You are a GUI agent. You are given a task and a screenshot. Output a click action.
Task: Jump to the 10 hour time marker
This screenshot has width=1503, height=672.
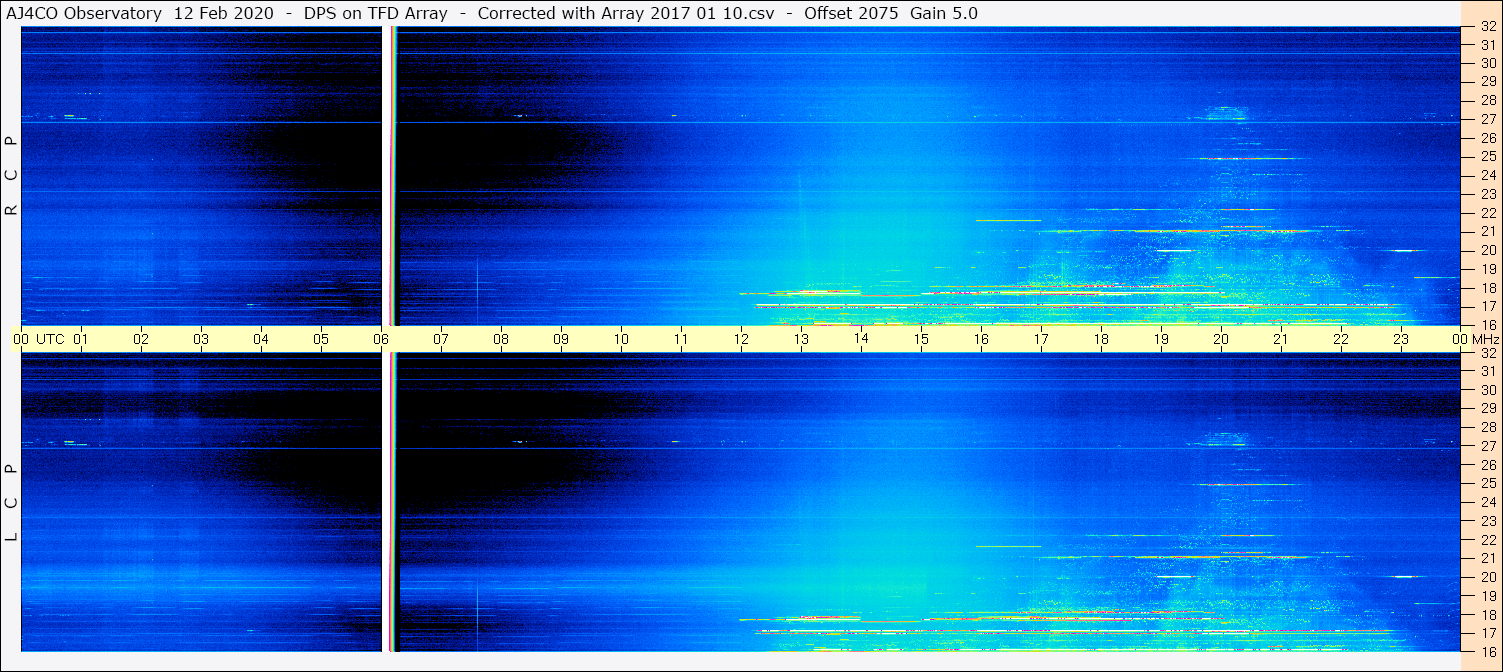[x=621, y=339]
